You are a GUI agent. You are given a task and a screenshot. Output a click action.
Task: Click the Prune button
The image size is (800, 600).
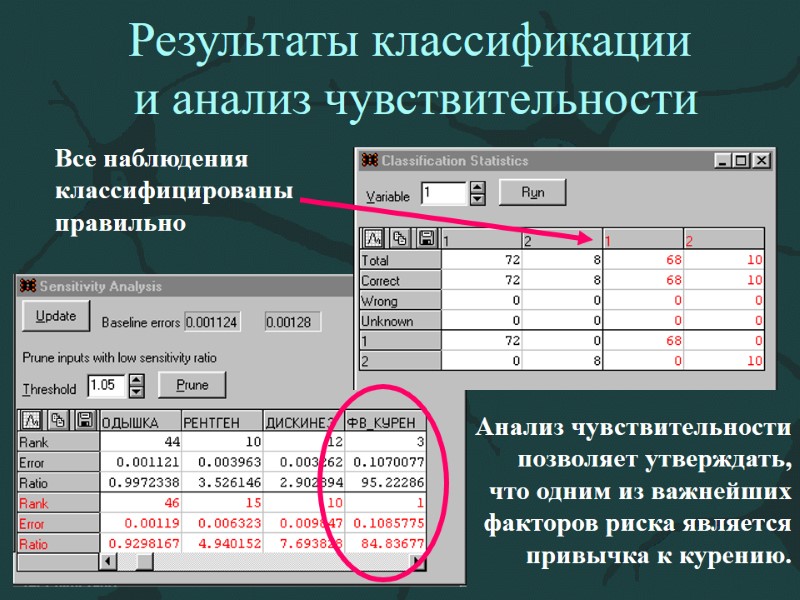[x=192, y=385]
